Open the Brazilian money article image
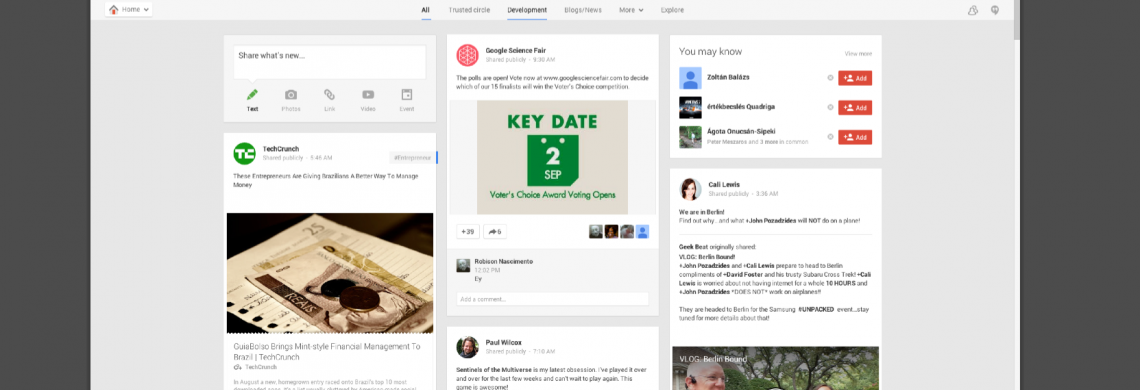 click(x=330, y=273)
